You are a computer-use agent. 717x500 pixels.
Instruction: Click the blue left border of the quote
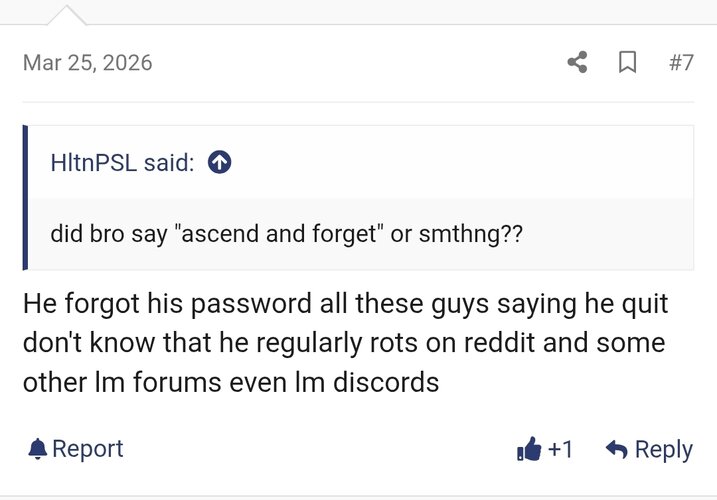[x=25, y=198]
